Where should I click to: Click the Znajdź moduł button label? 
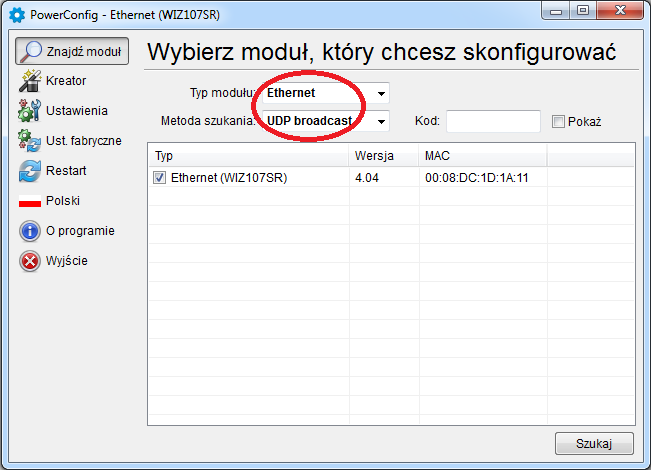pyautogui.click(x=84, y=51)
